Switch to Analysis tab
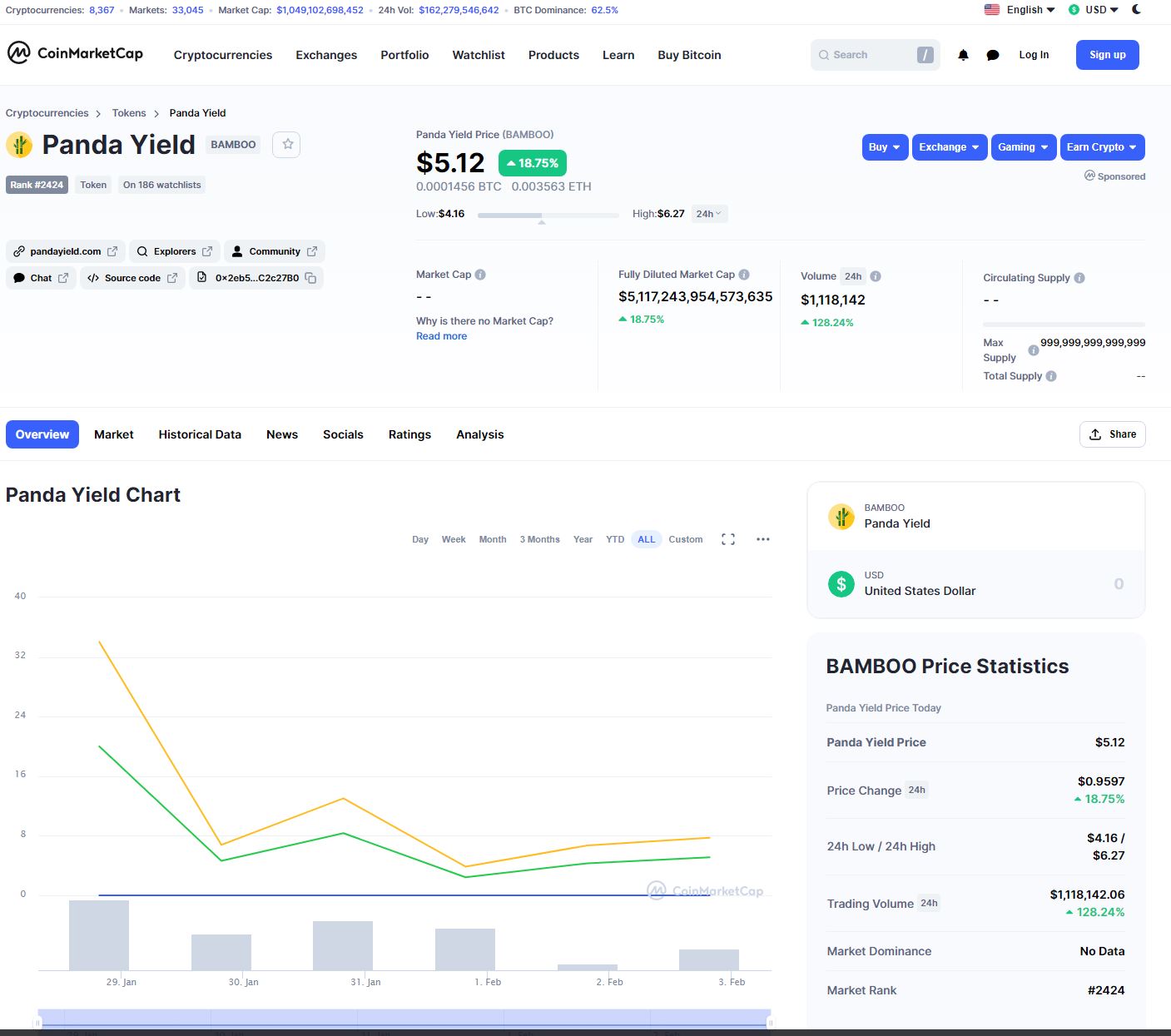Screen dimensions: 1171x1036 pos(479,434)
